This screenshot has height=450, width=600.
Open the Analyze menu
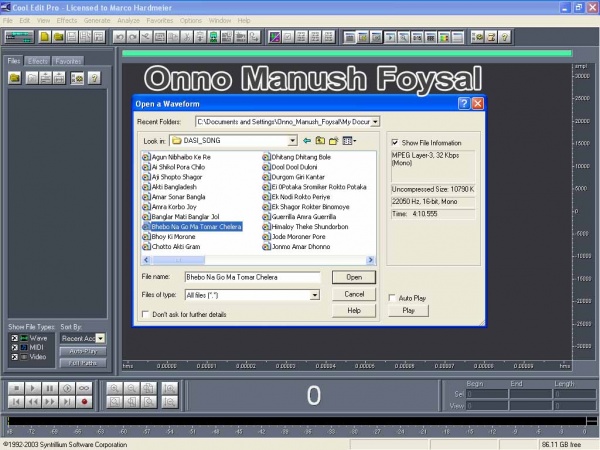point(129,20)
